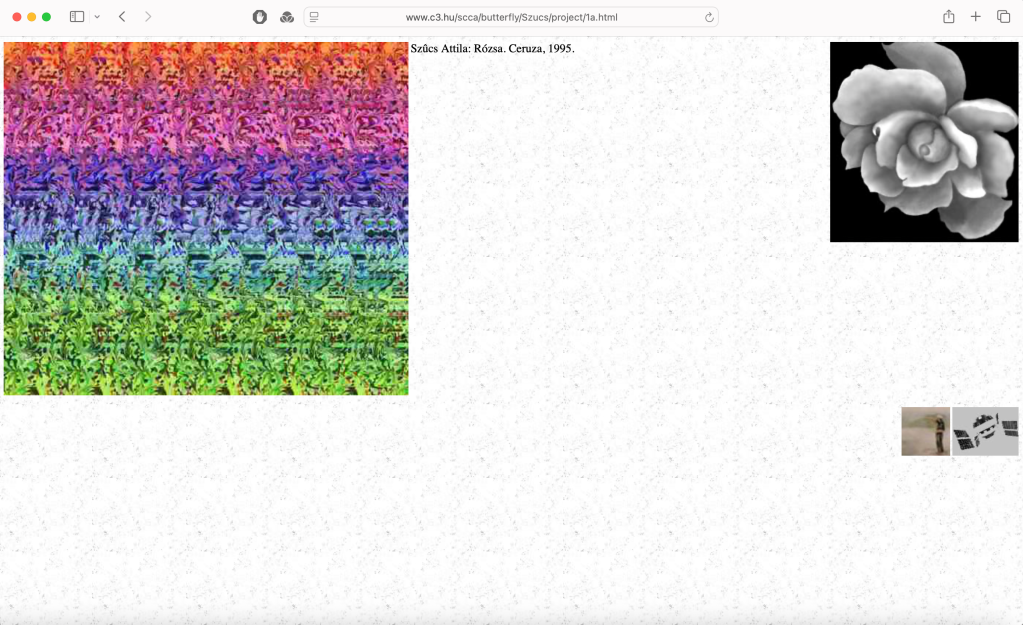
Task: Reload the current page
Action: (x=709, y=18)
